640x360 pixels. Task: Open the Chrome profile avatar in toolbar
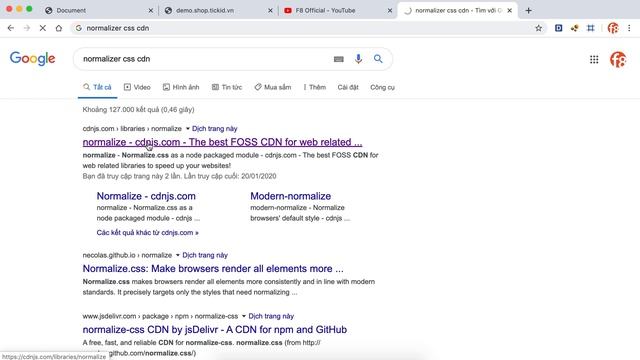pyautogui.click(x=613, y=28)
